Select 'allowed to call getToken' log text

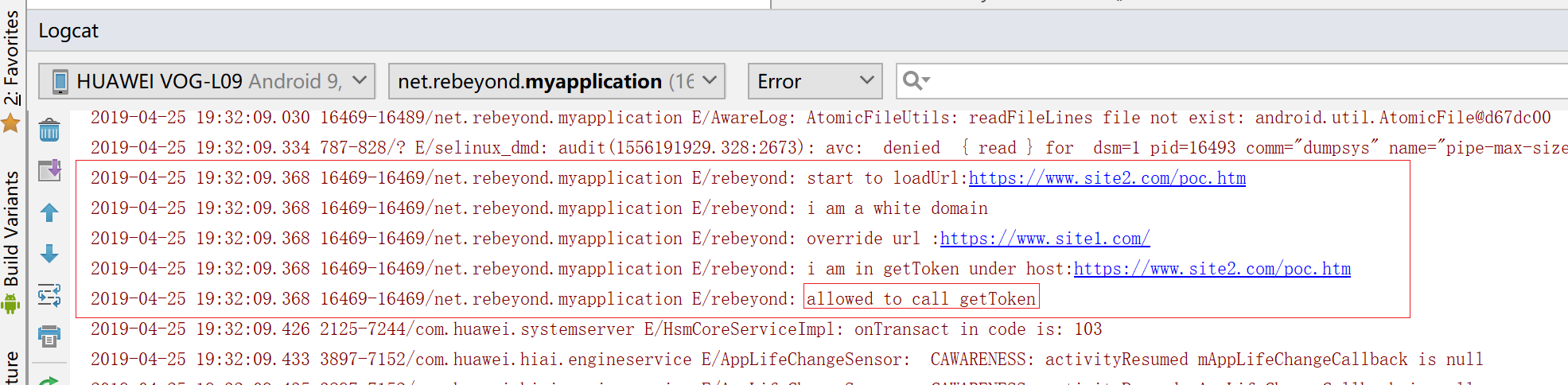pyautogui.click(x=921, y=299)
